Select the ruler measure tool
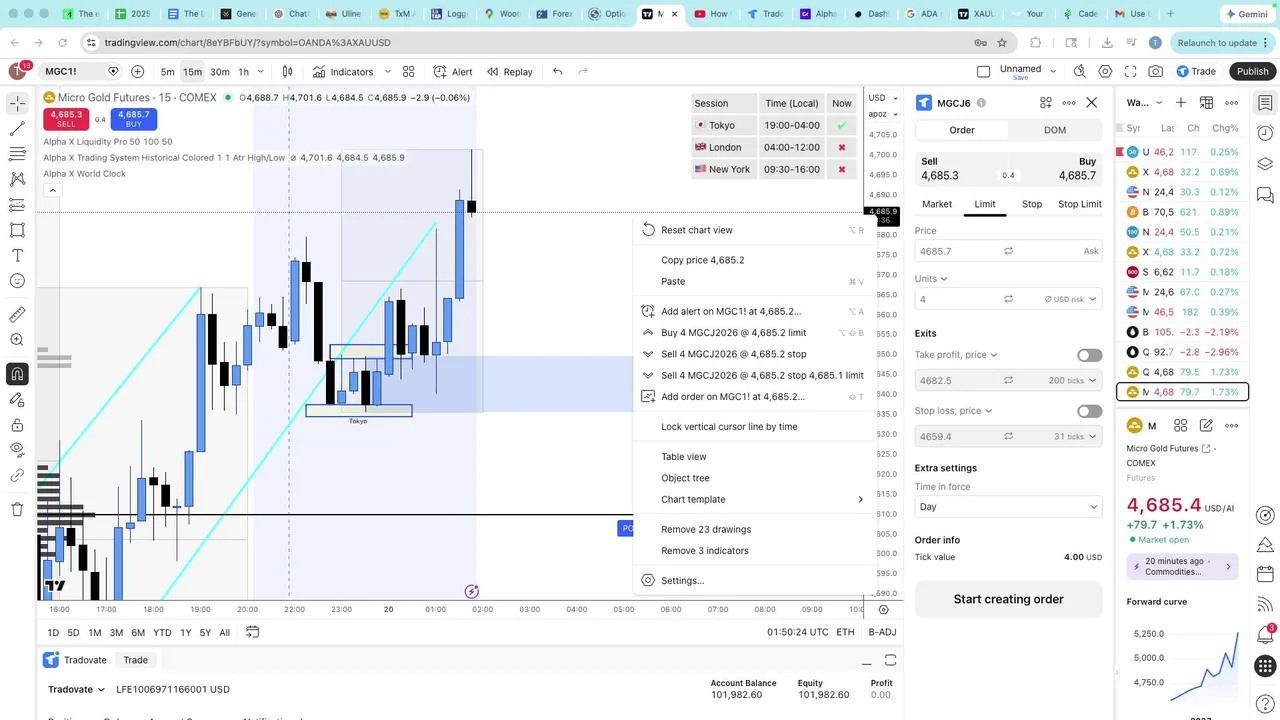Image resolution: width=1280 pixels, height=720 pixels. [x=17, y=315]
